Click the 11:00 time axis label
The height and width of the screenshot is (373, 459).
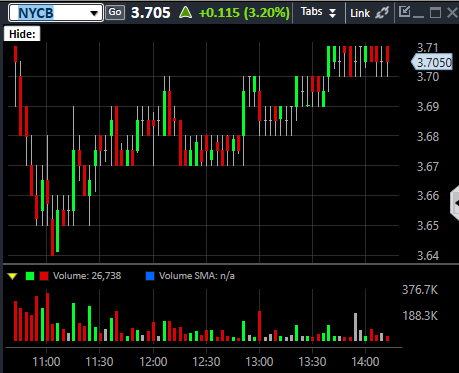46,362
